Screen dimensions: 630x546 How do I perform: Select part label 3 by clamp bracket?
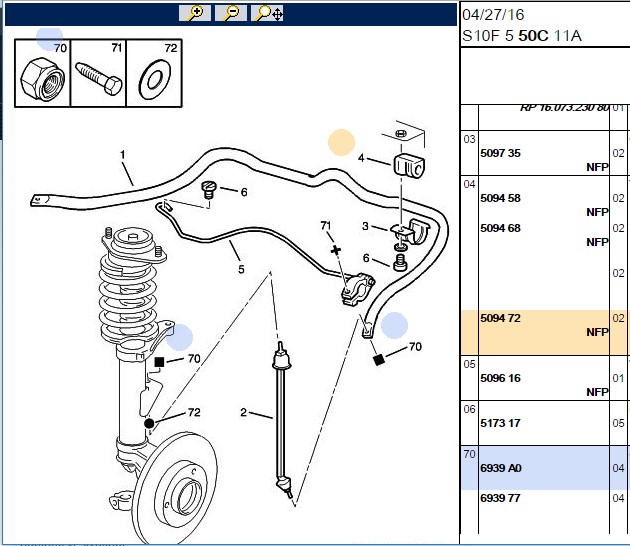coord(365,226)
